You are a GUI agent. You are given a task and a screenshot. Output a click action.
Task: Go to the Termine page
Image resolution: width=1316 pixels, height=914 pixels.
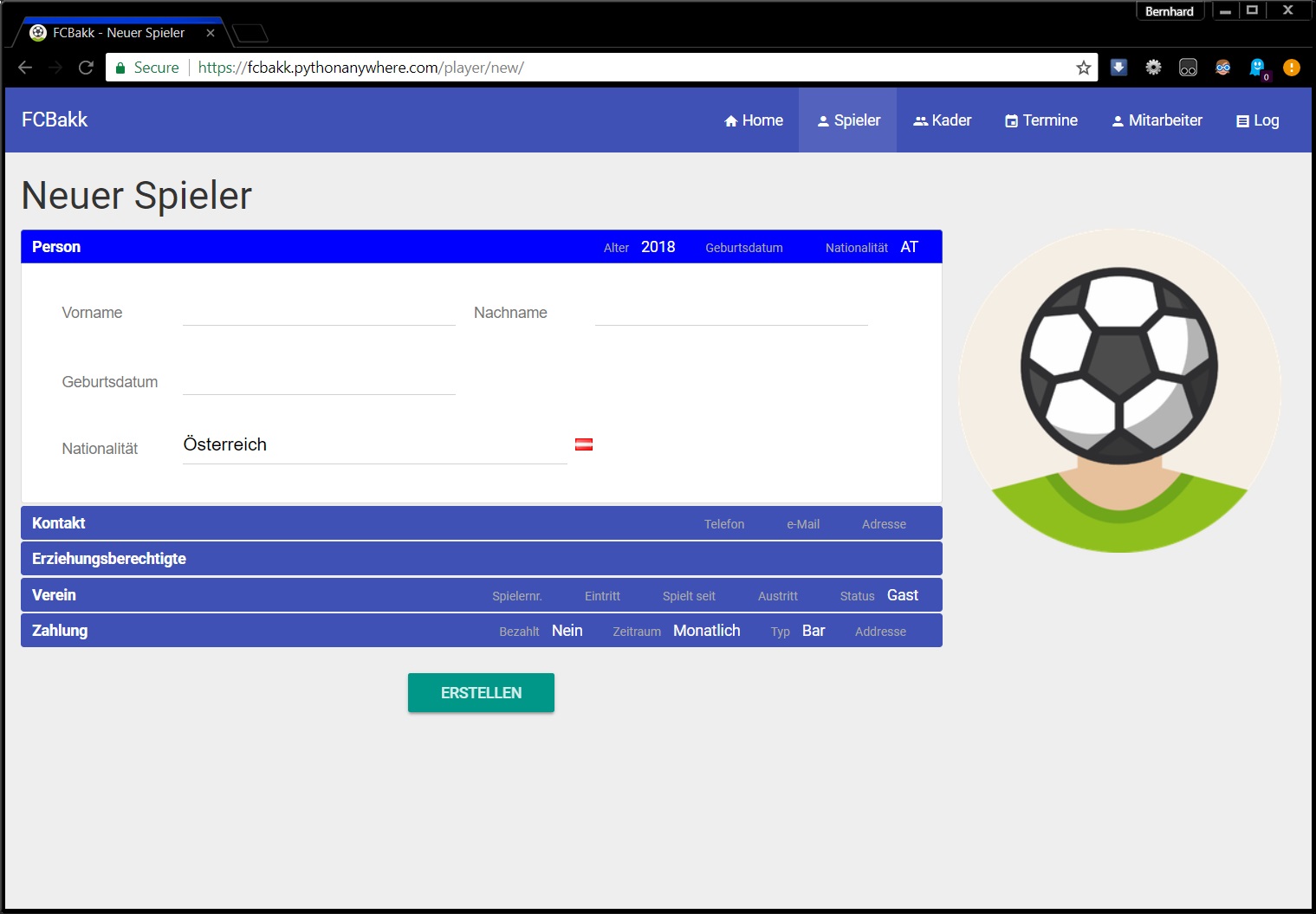[1041, 120]
